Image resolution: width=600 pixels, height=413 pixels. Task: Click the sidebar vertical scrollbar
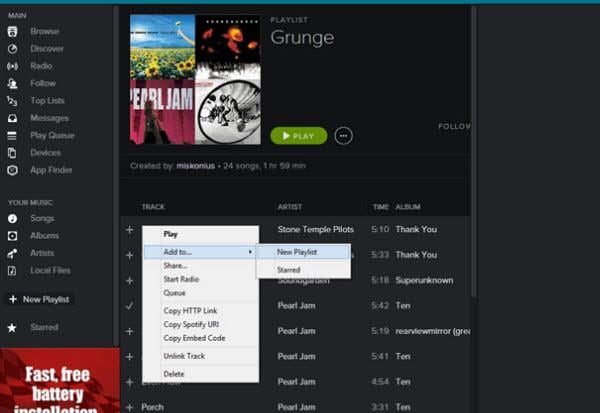(116, 176)
